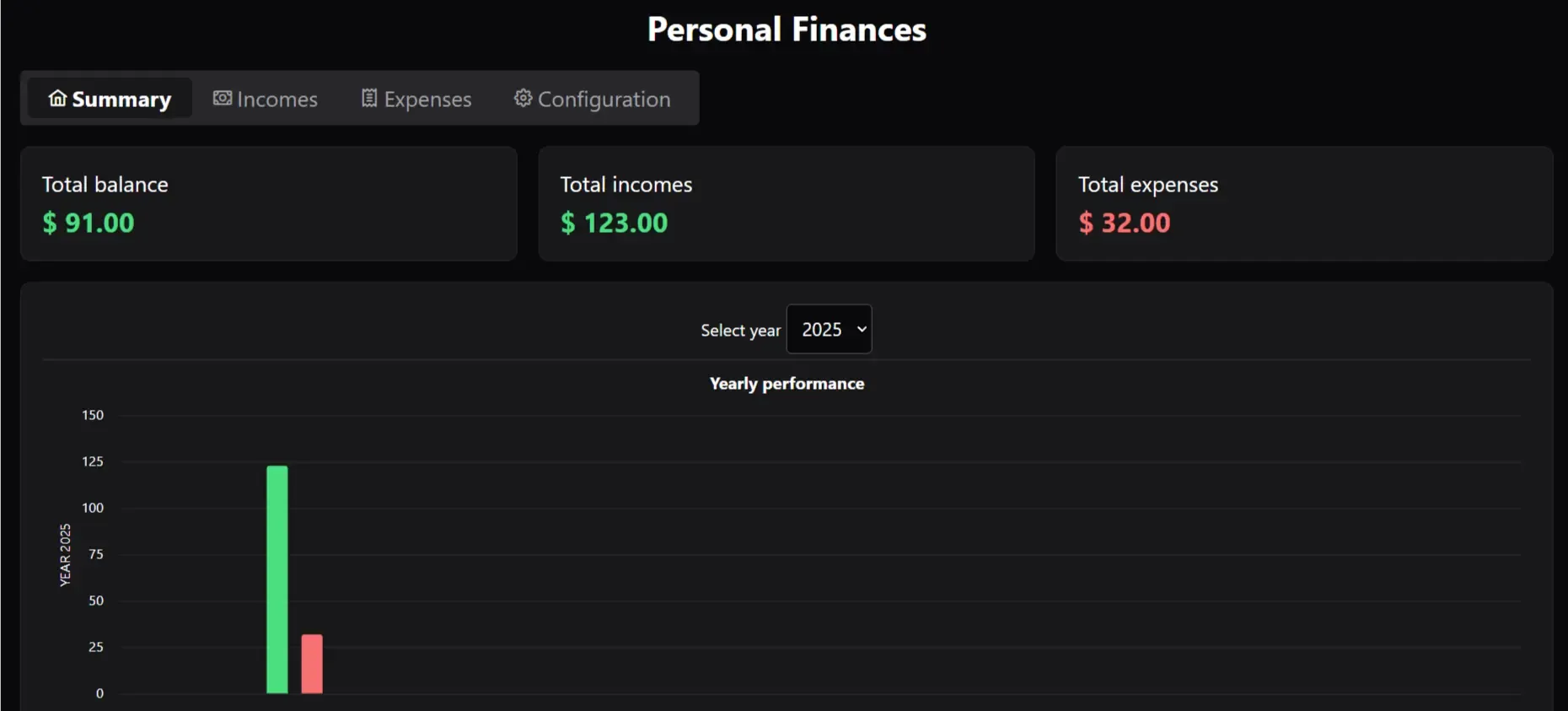This screenshot has height=711, width=1568.
Task: Click the home icon on the Summary tab
Action: (57, 99)
